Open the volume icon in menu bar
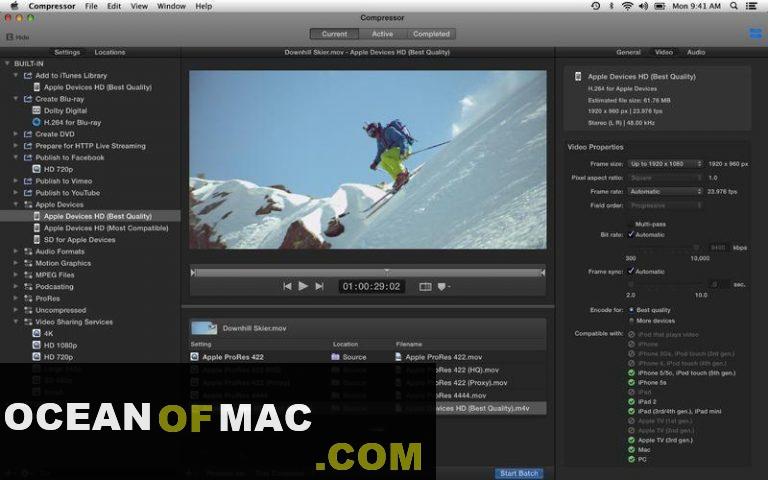Screen dimensions: 768x480 (643, 6)
